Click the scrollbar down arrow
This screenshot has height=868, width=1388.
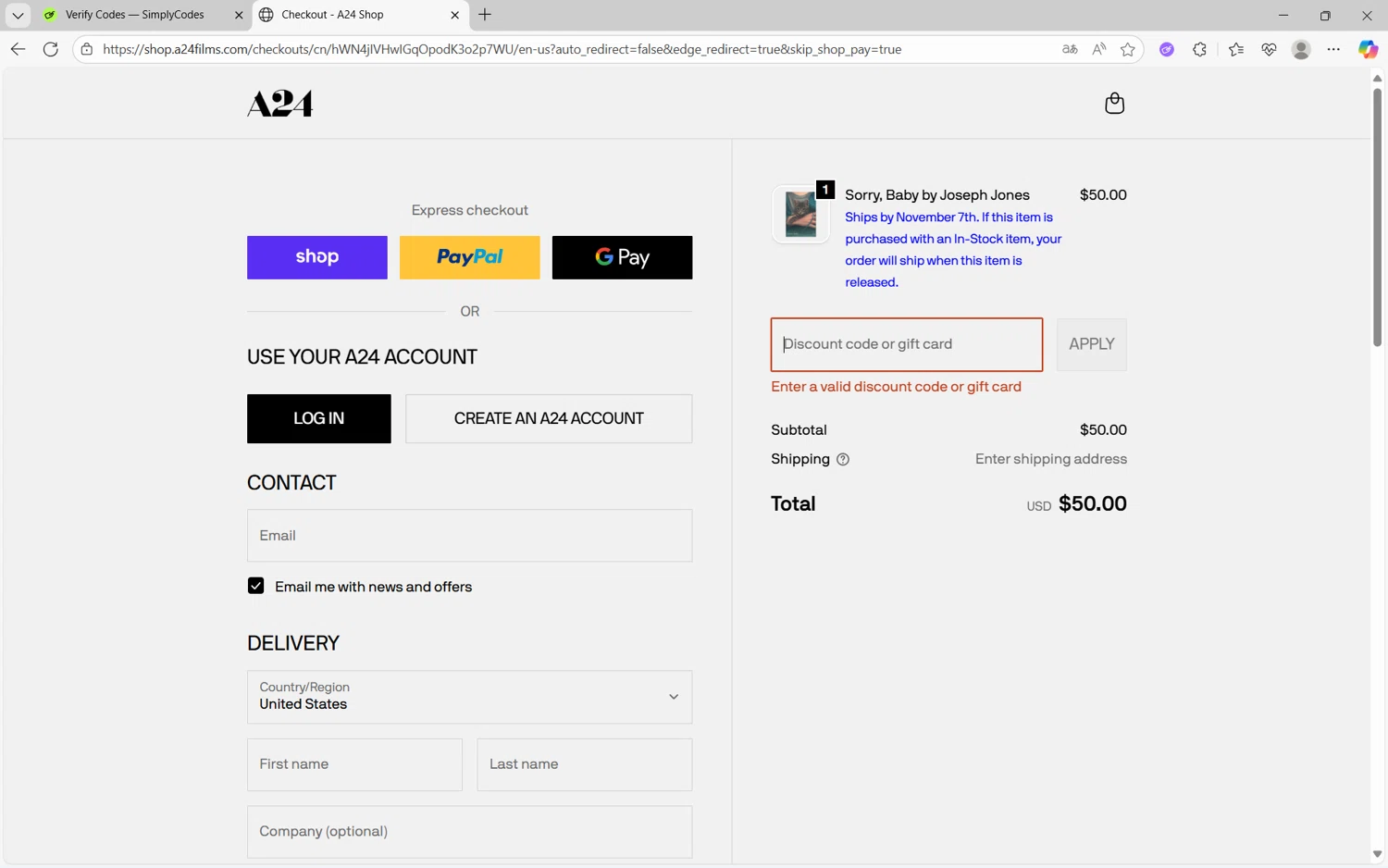[1377, 855]
